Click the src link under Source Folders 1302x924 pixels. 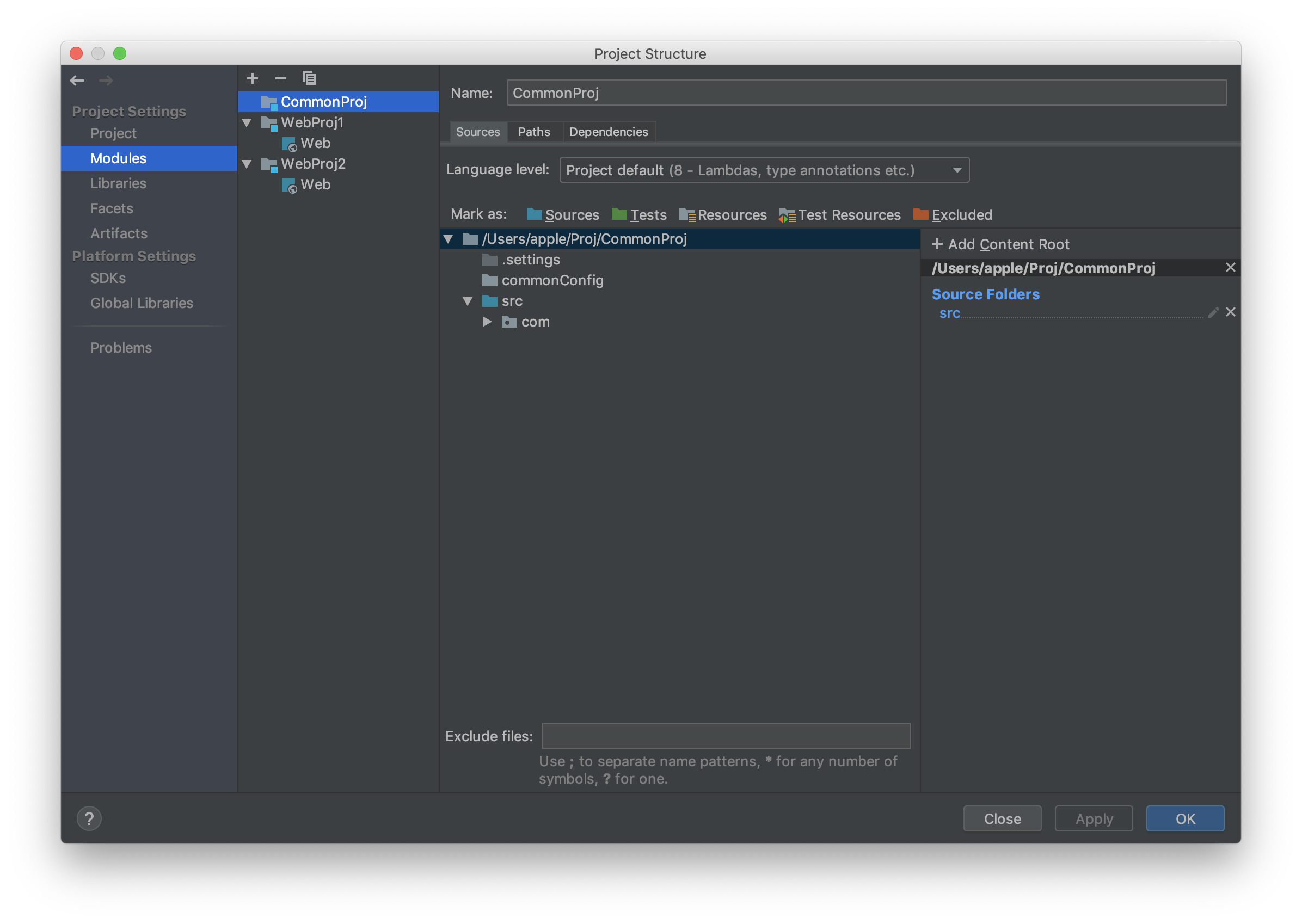(x=949, y=313)
